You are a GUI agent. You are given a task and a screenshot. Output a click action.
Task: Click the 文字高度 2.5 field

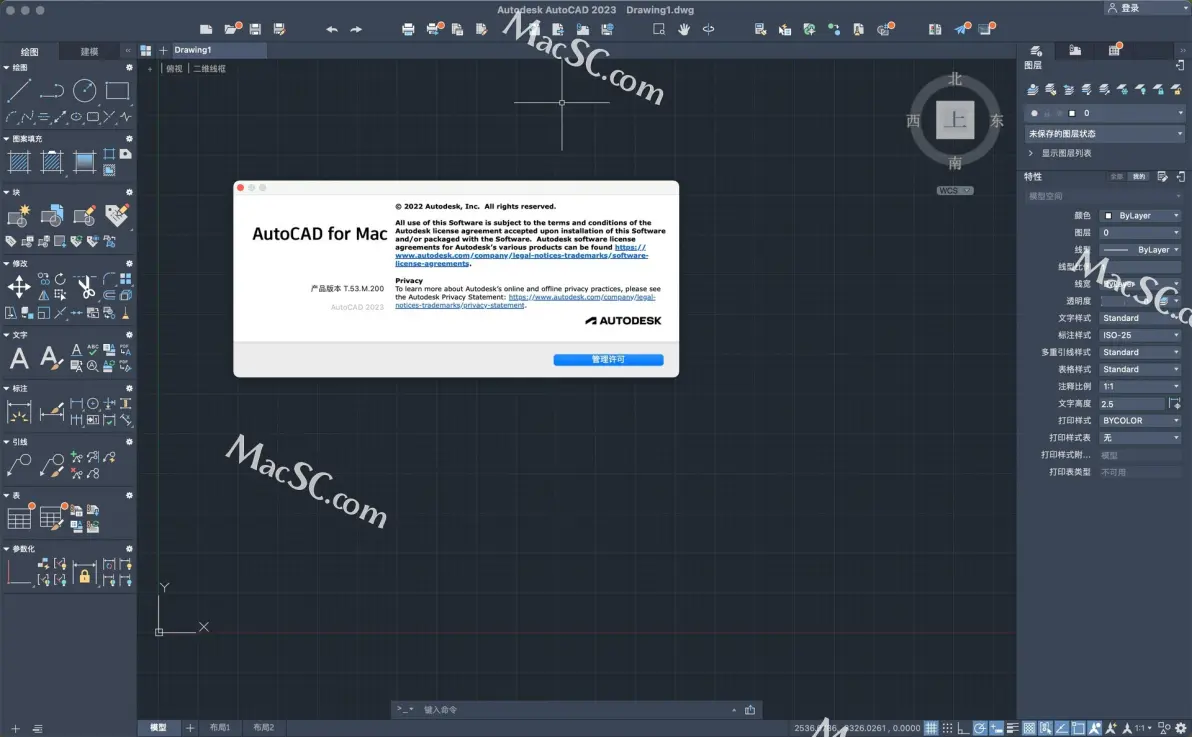point(1132,404)
